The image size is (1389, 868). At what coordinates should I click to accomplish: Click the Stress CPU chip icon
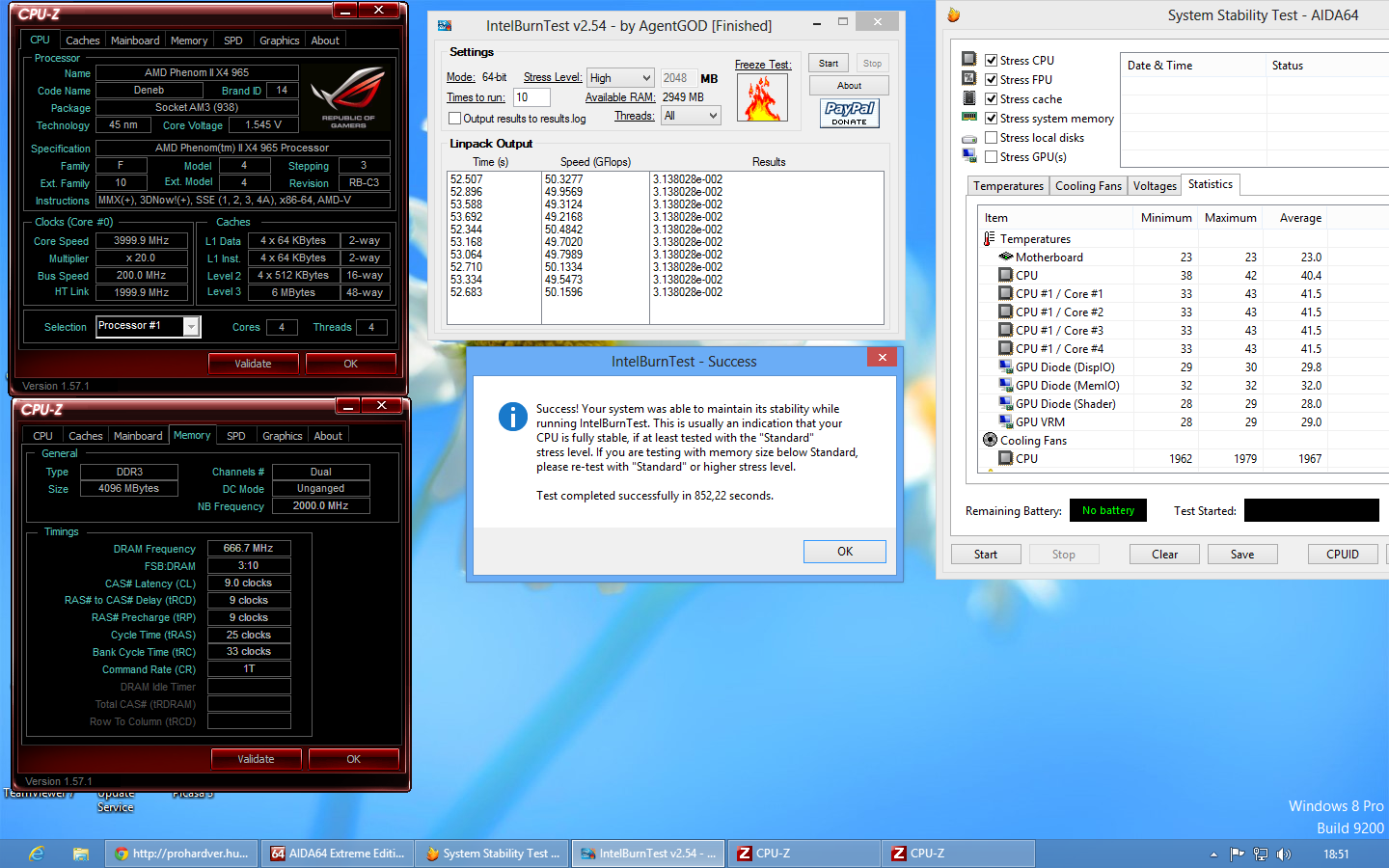pos(969,60)
